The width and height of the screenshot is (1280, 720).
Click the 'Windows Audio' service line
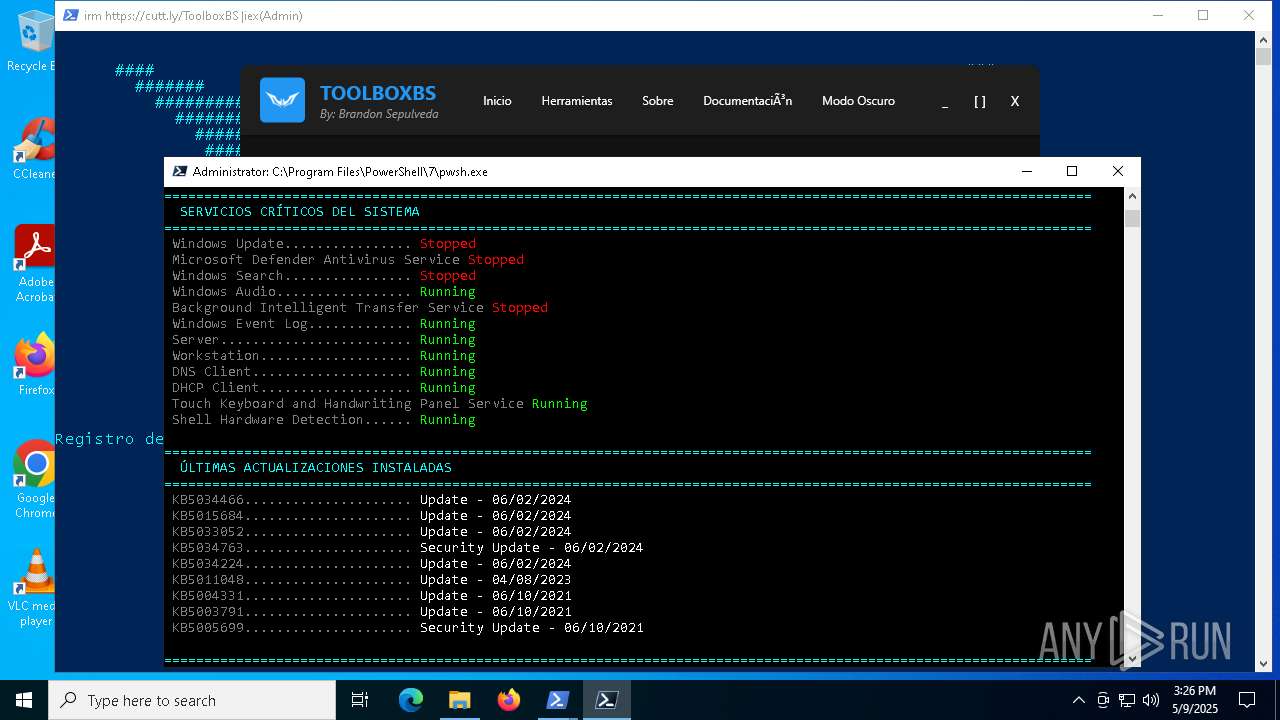[324, 292]
